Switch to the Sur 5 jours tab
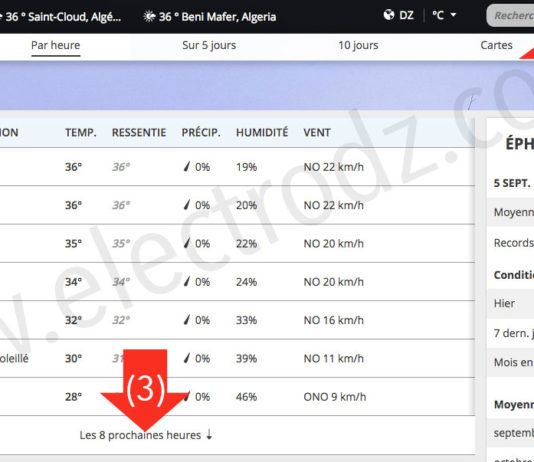This screenshot has height=462, width=534. pos(209,45)
